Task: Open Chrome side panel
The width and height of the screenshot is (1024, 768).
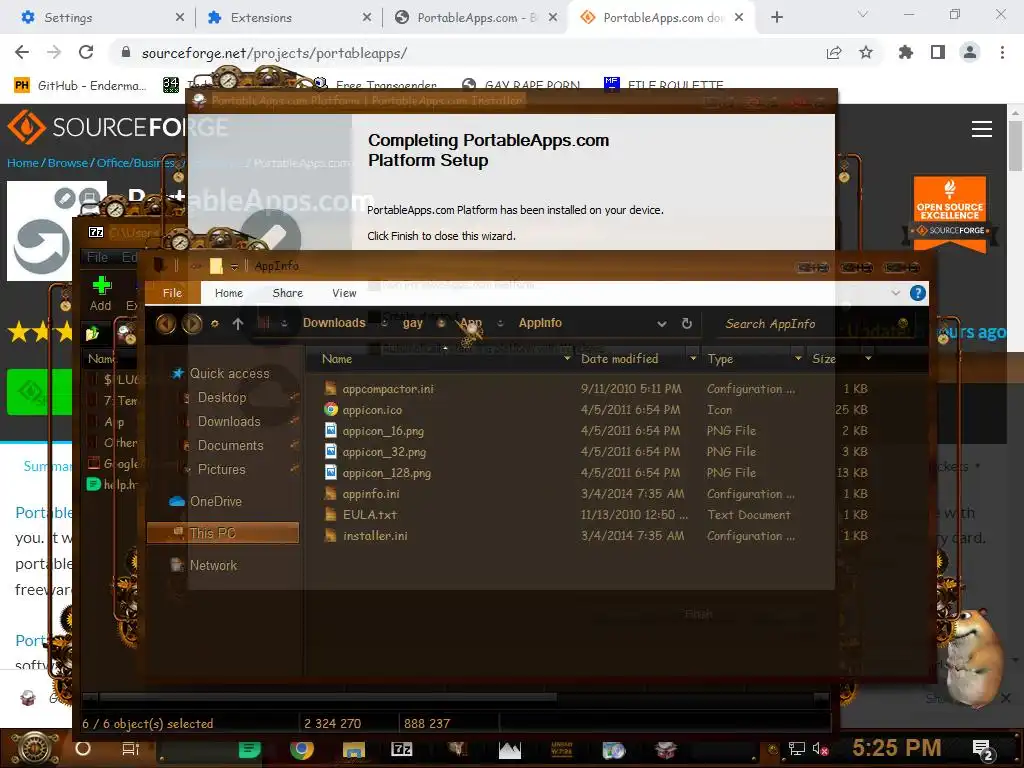Action: [938, 52]
